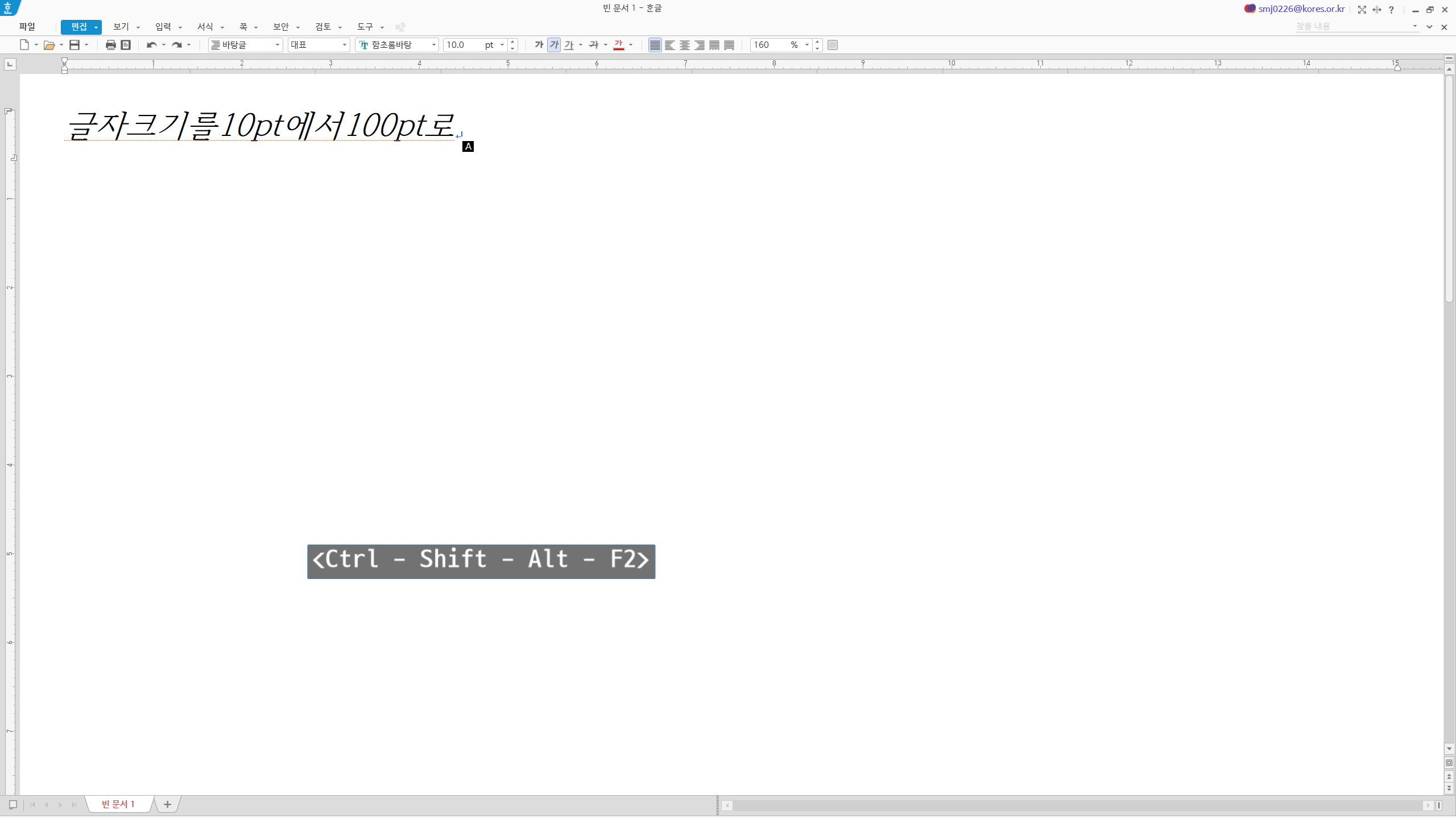
Task: Toggle underline formatting button
Action: pos(569,45)
